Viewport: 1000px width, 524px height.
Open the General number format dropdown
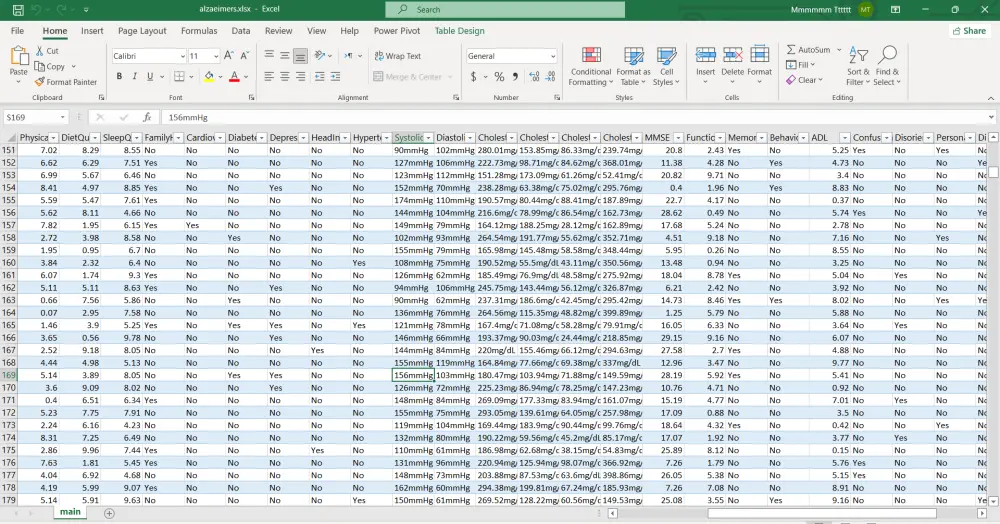pyautogui.click(x=552, y=56)
